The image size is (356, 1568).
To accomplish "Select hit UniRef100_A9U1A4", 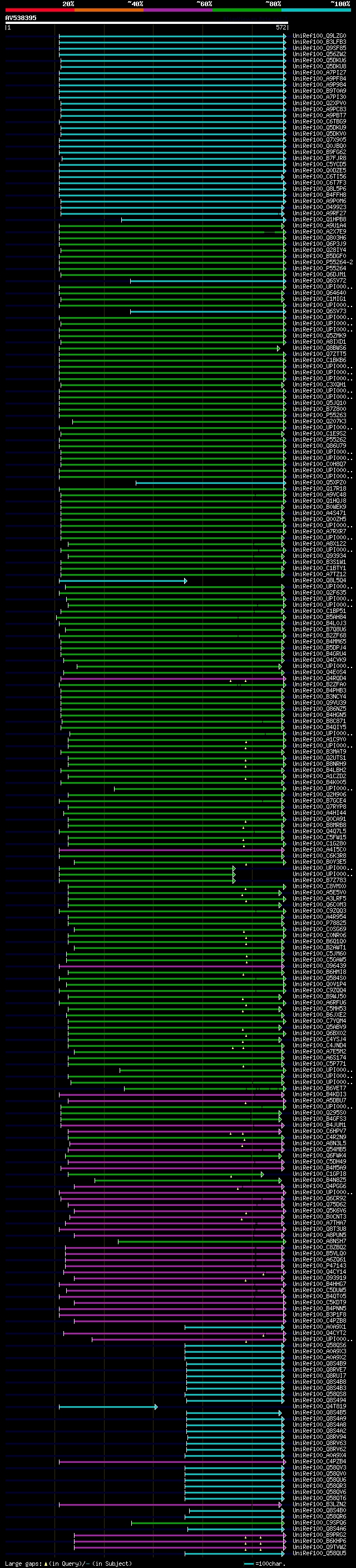I will click(x=319, y=225).
